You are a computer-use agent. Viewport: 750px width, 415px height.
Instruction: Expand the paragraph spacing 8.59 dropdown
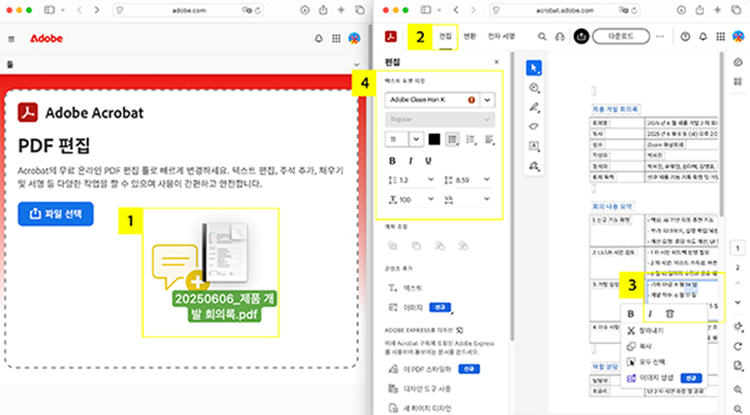point(486,180)
